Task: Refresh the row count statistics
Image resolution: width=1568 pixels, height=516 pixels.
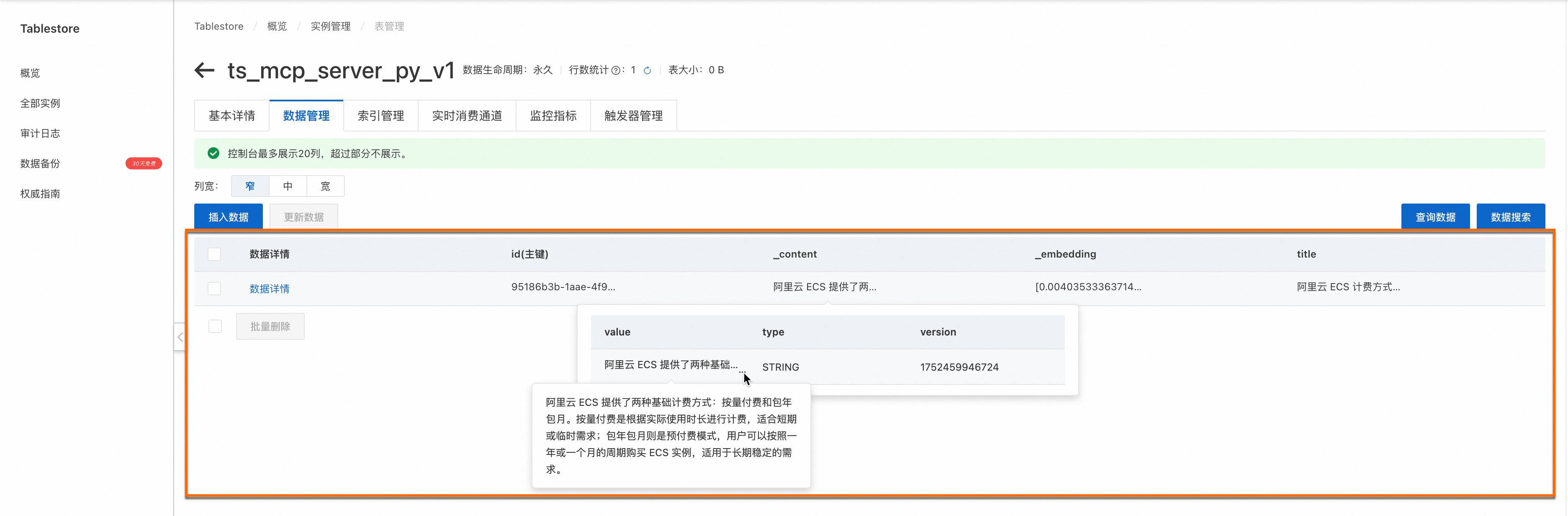Action: 647,71
